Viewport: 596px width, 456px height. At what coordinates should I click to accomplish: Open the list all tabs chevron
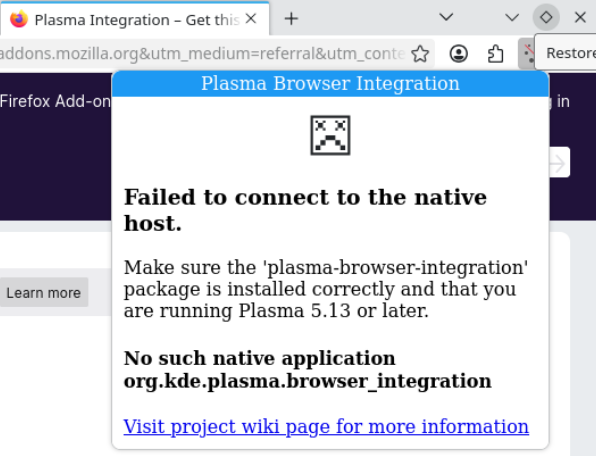coord(446,17)
